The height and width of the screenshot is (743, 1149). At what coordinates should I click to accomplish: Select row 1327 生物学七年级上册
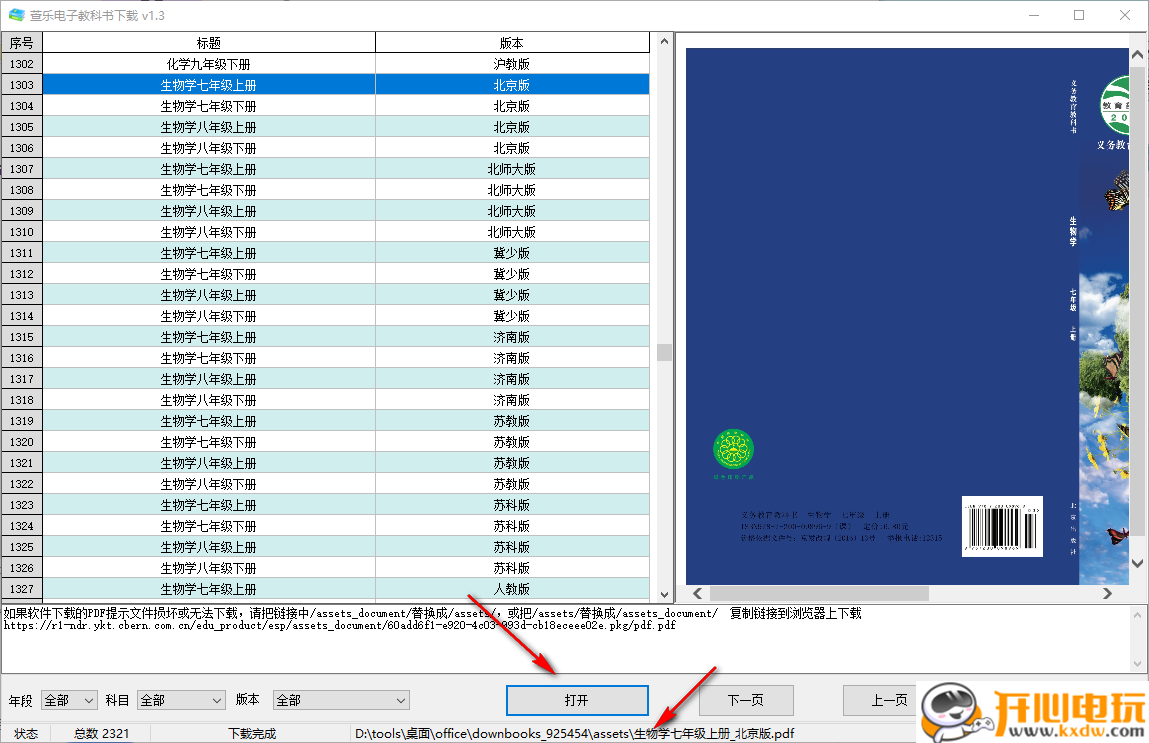[325, 589]
